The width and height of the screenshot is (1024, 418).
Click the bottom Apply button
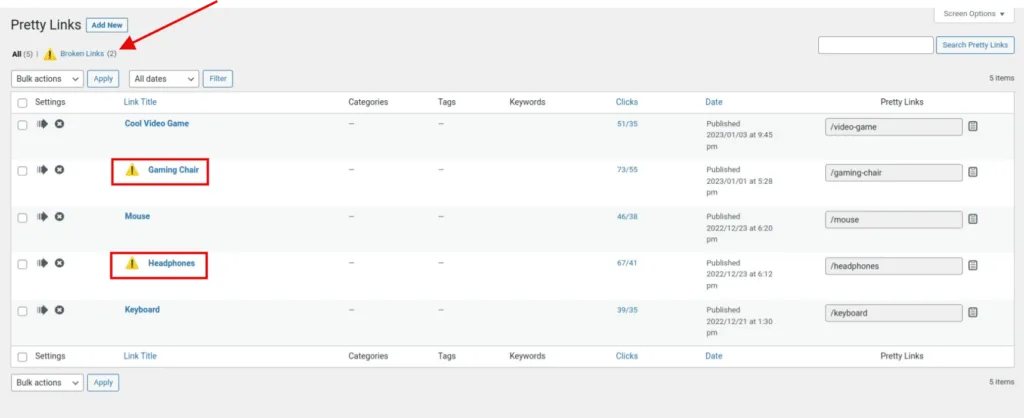103,383
